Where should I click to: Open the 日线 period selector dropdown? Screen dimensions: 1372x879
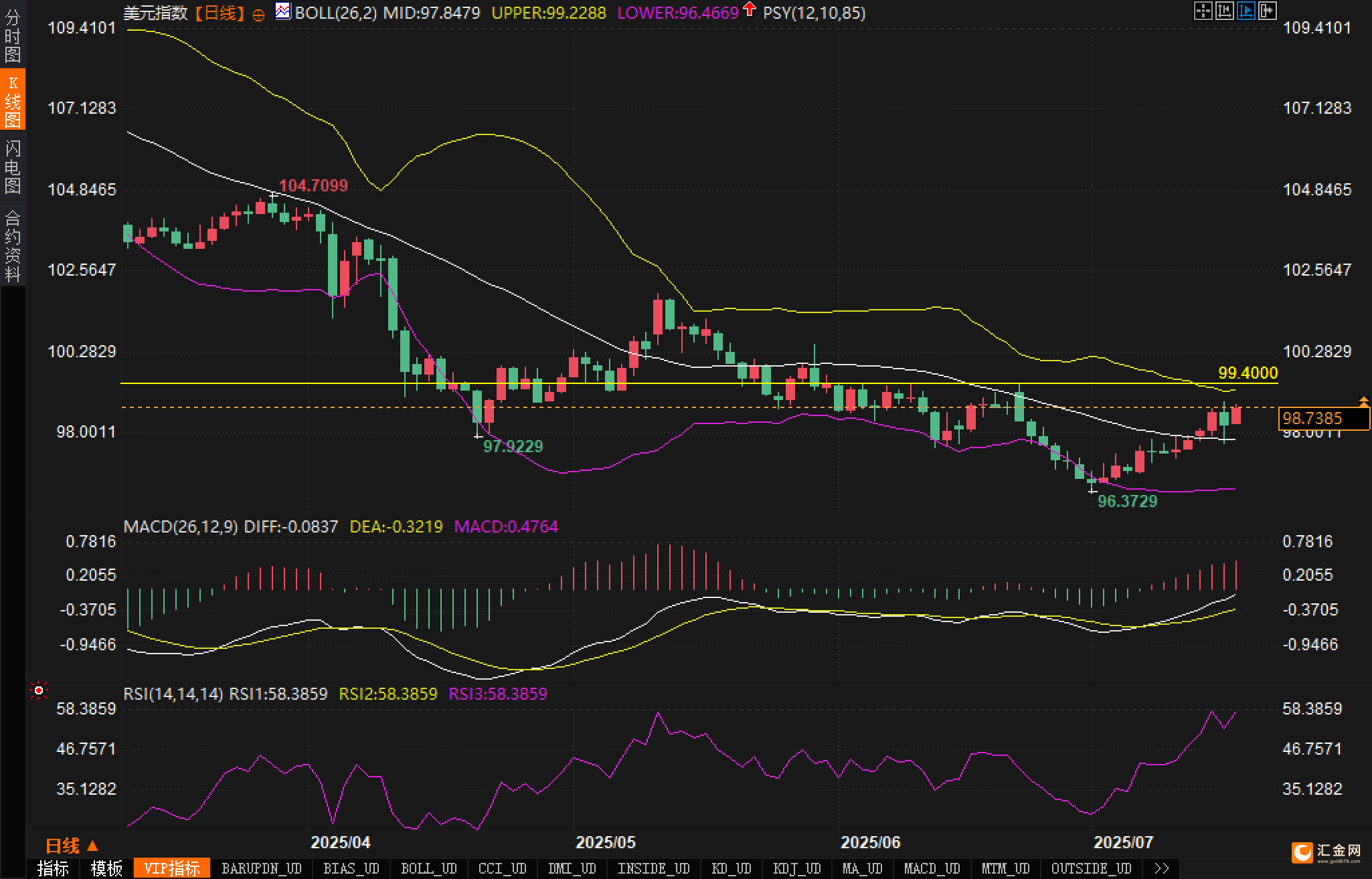pos(72,846)
